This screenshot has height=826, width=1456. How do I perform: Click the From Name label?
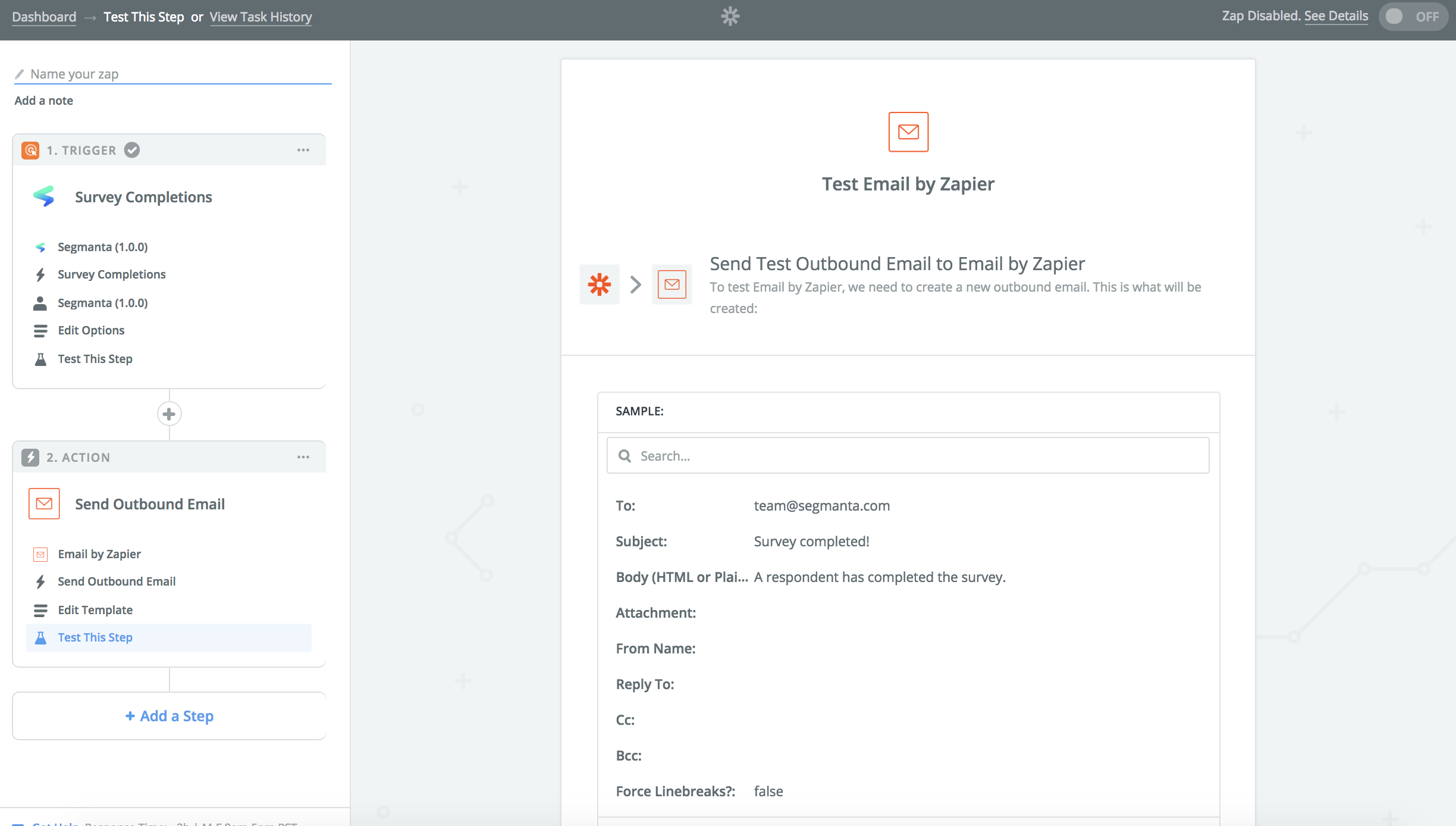click(655, 649)
